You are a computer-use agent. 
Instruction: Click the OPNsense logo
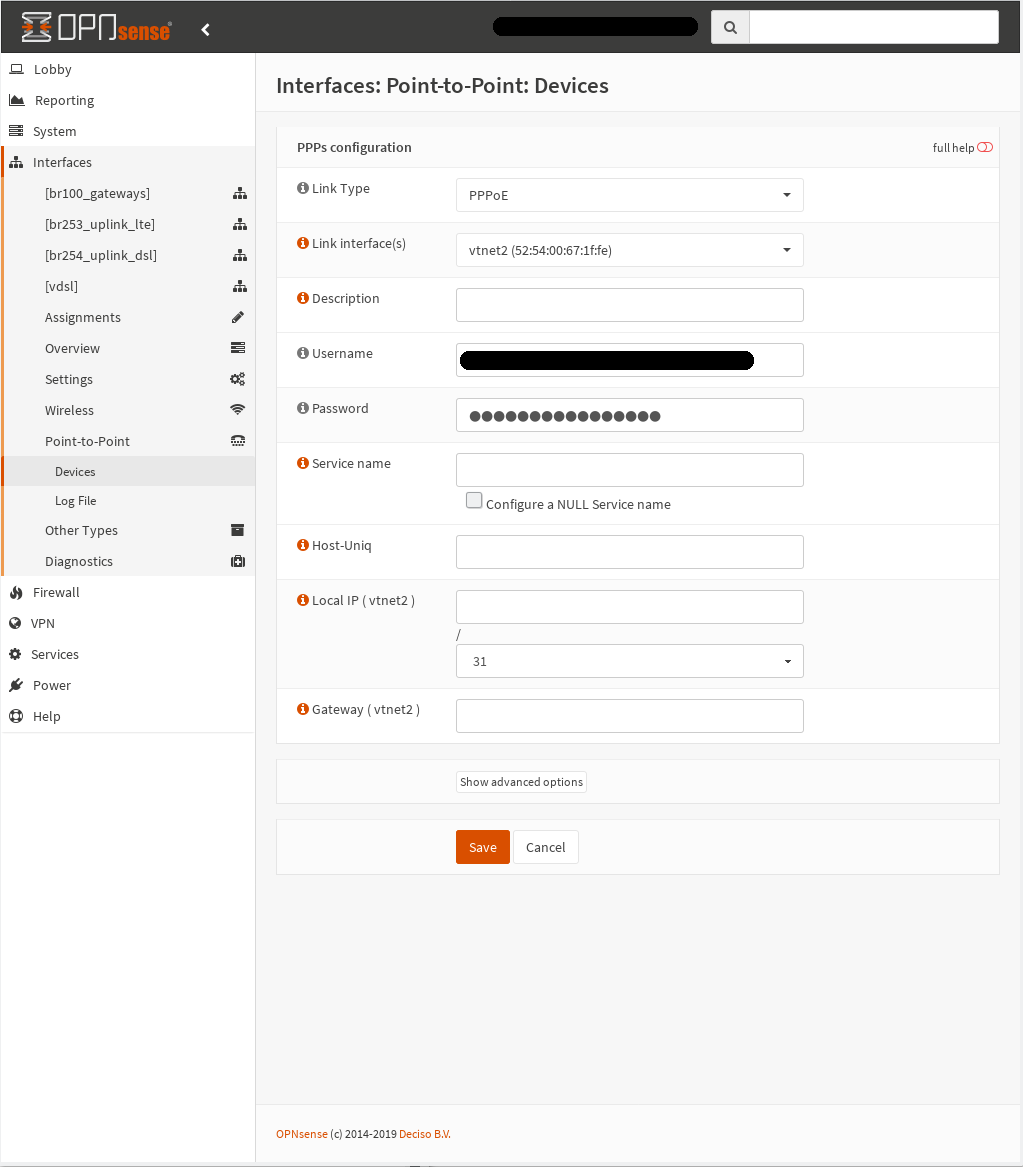point(96,28)
